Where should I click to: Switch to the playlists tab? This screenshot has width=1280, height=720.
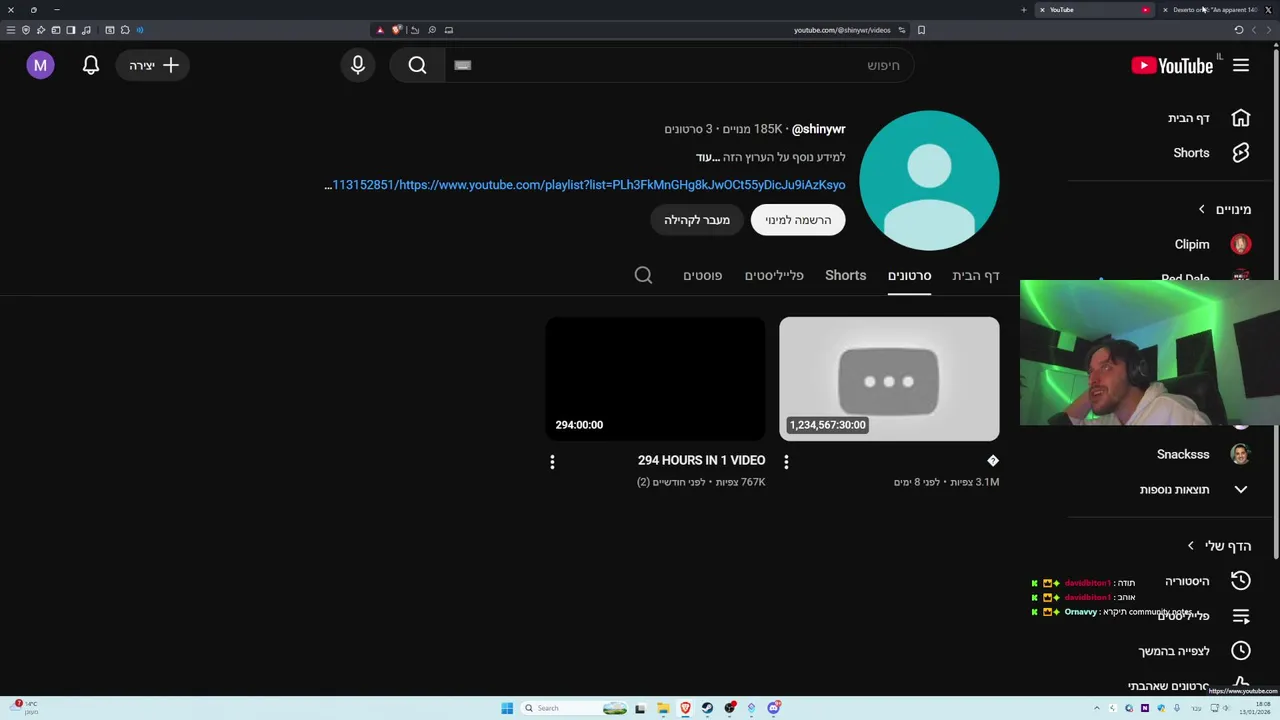(774, 275)
